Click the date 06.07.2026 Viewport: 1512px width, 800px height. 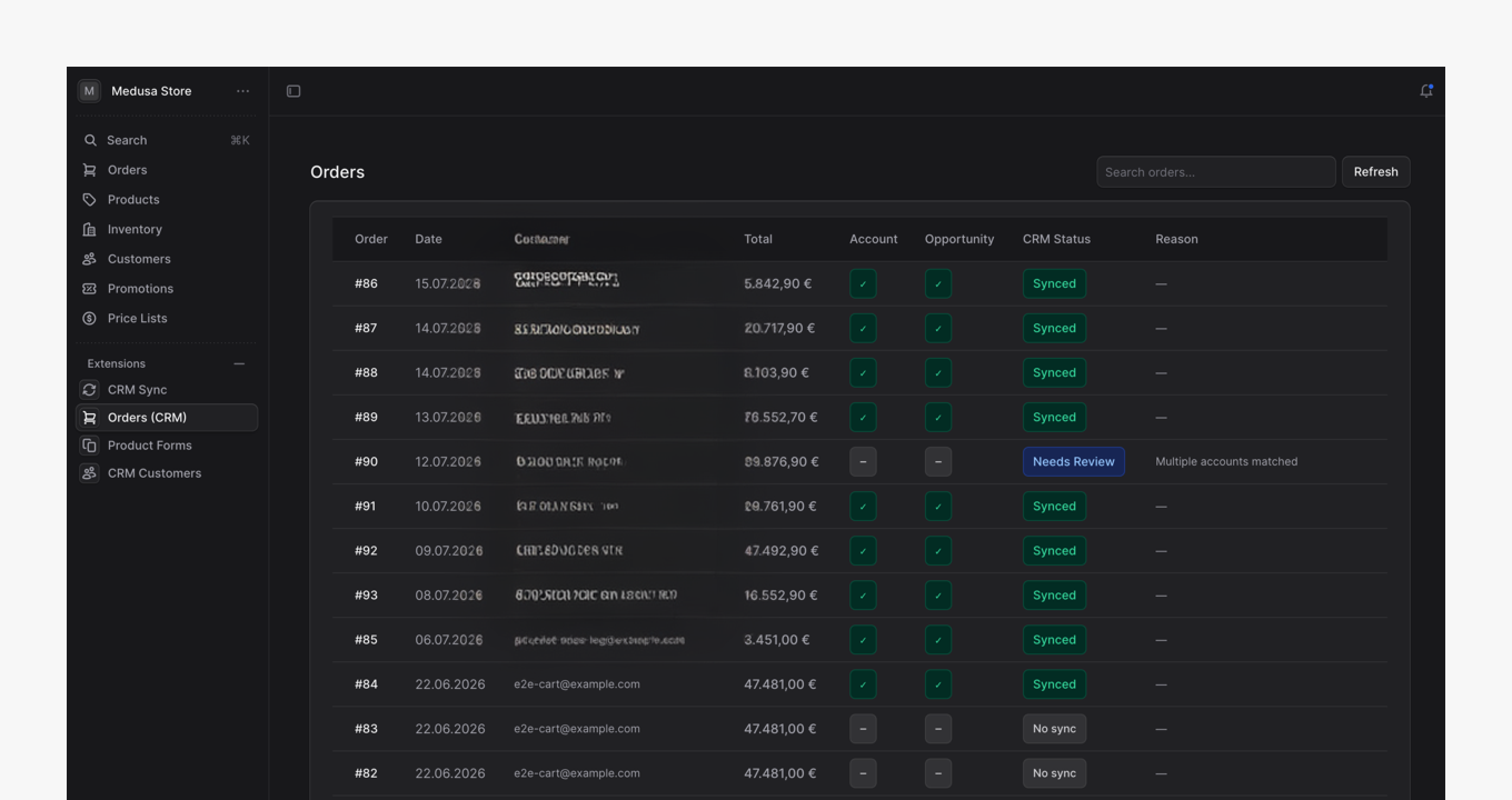pos(449,640)
